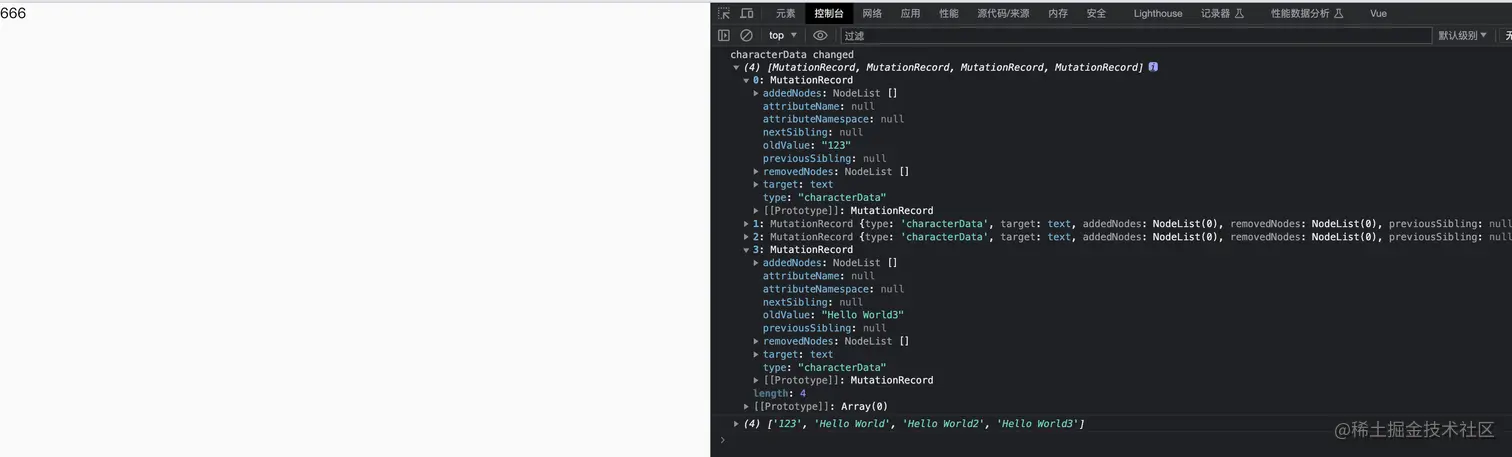Open the 元素 tab

click(786, 13)
